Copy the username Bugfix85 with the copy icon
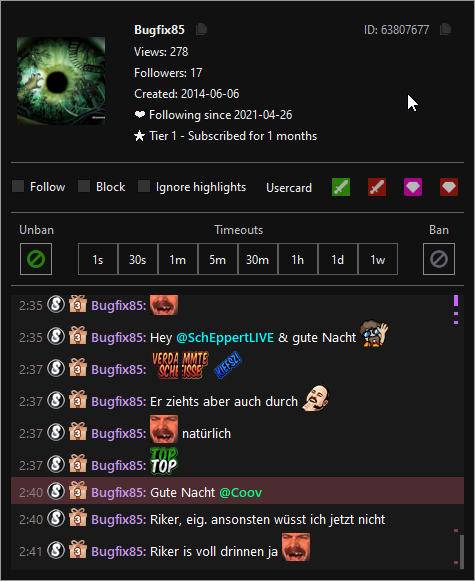This screenshot has width=475, height=581. click(x=201, y=29)
